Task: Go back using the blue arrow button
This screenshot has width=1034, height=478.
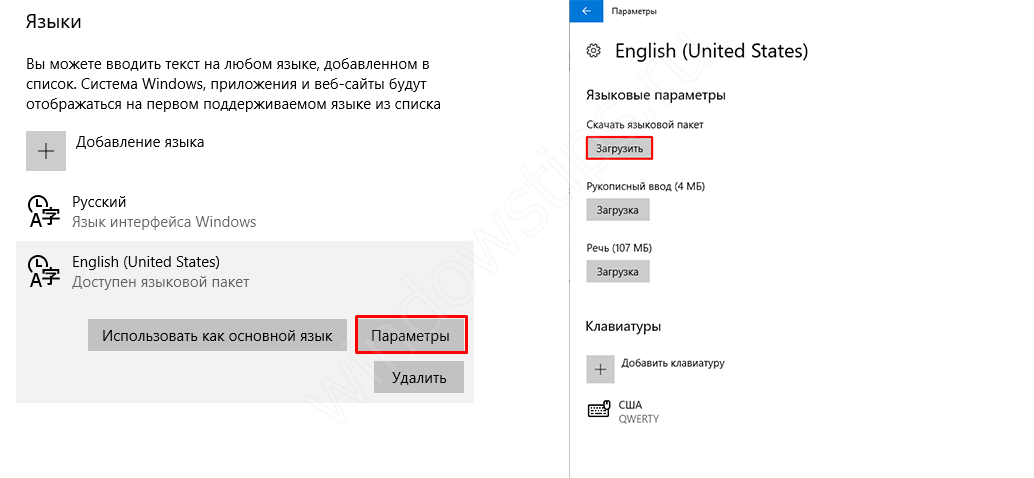Action: pos(586,11)
